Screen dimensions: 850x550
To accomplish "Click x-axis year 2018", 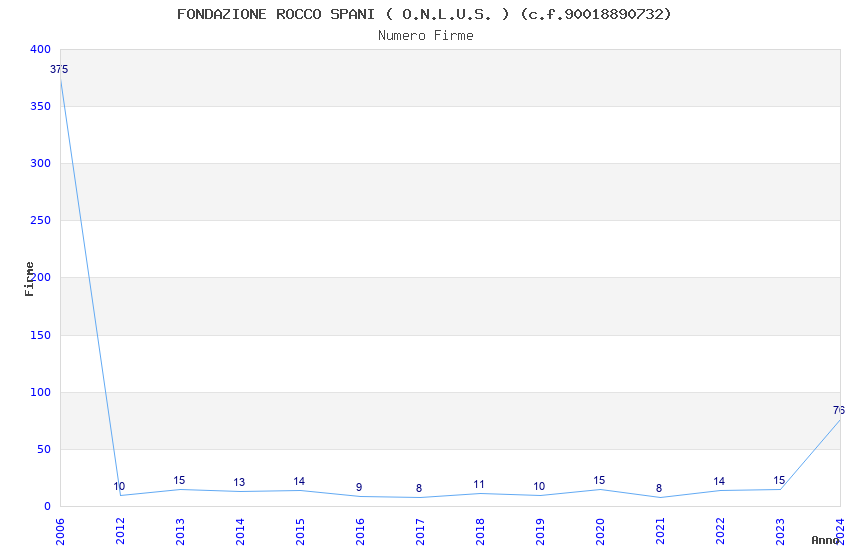I will tap(480, 531).
